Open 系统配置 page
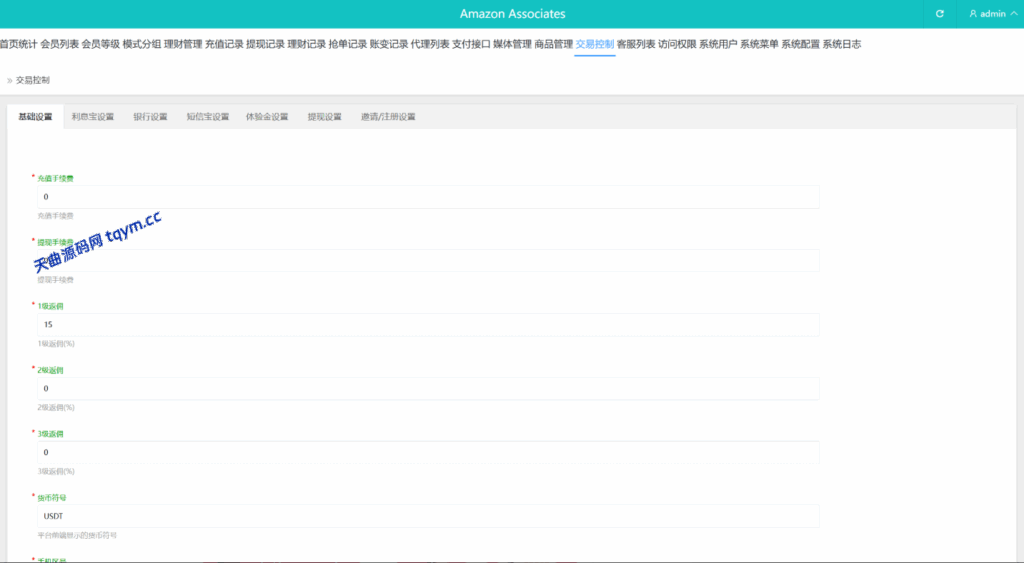 pos(800,44)
